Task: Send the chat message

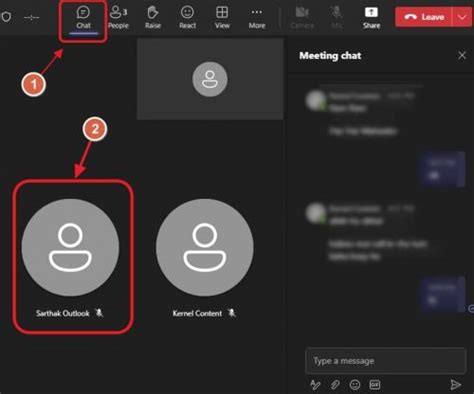Action: click(455, 385)
